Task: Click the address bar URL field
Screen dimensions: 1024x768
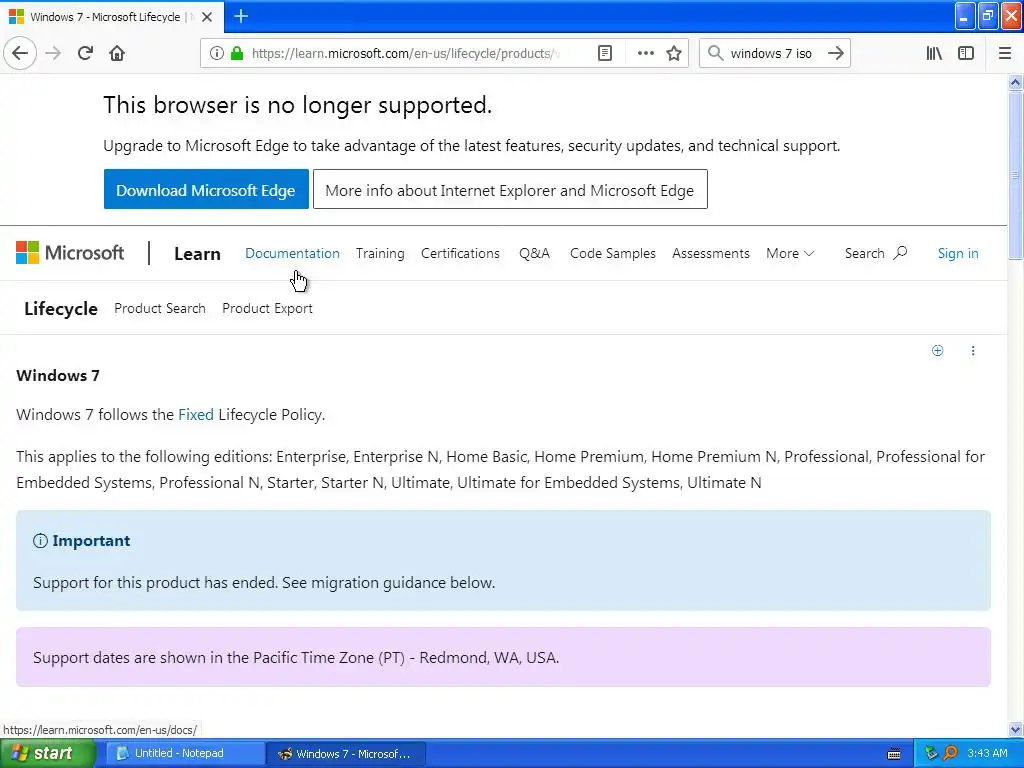Action: click(x=405, y=53)
